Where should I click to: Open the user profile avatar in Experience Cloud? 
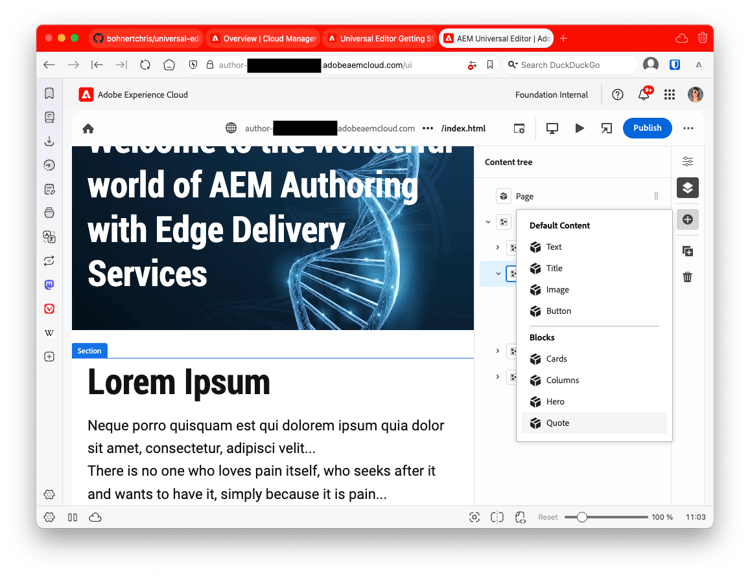[x=695, y=95]
